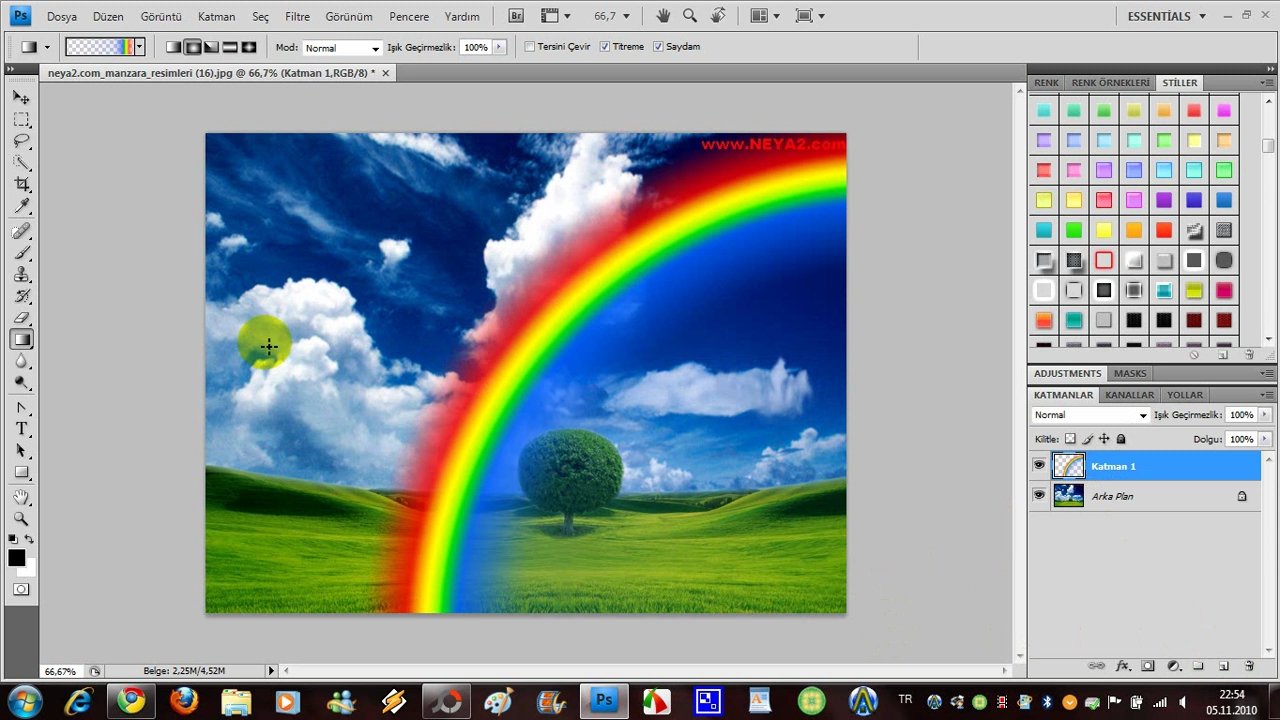Select the Type tool

click(x=21, y=429)
